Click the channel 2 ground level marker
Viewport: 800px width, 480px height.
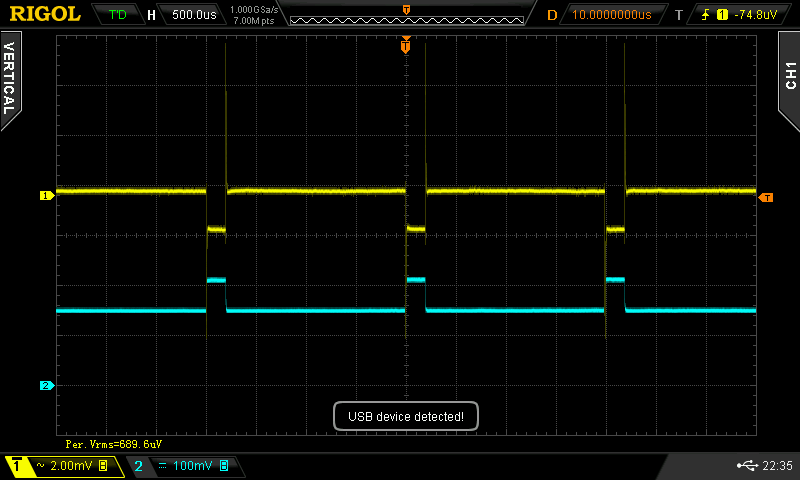46,386
